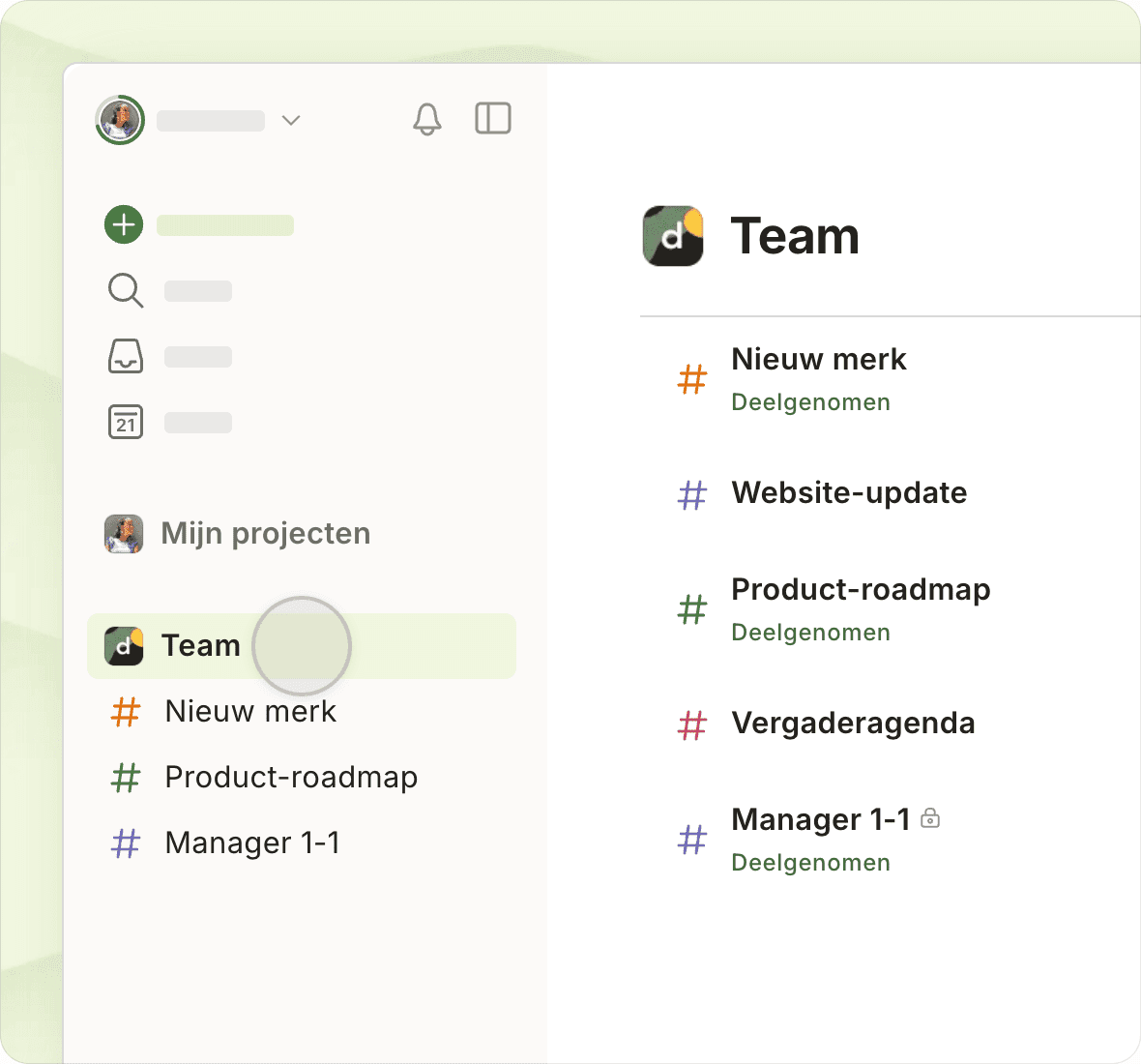This screenshot has height=1064, width=1141.
Task: Open the inbox tray icon
Action: 126,356
